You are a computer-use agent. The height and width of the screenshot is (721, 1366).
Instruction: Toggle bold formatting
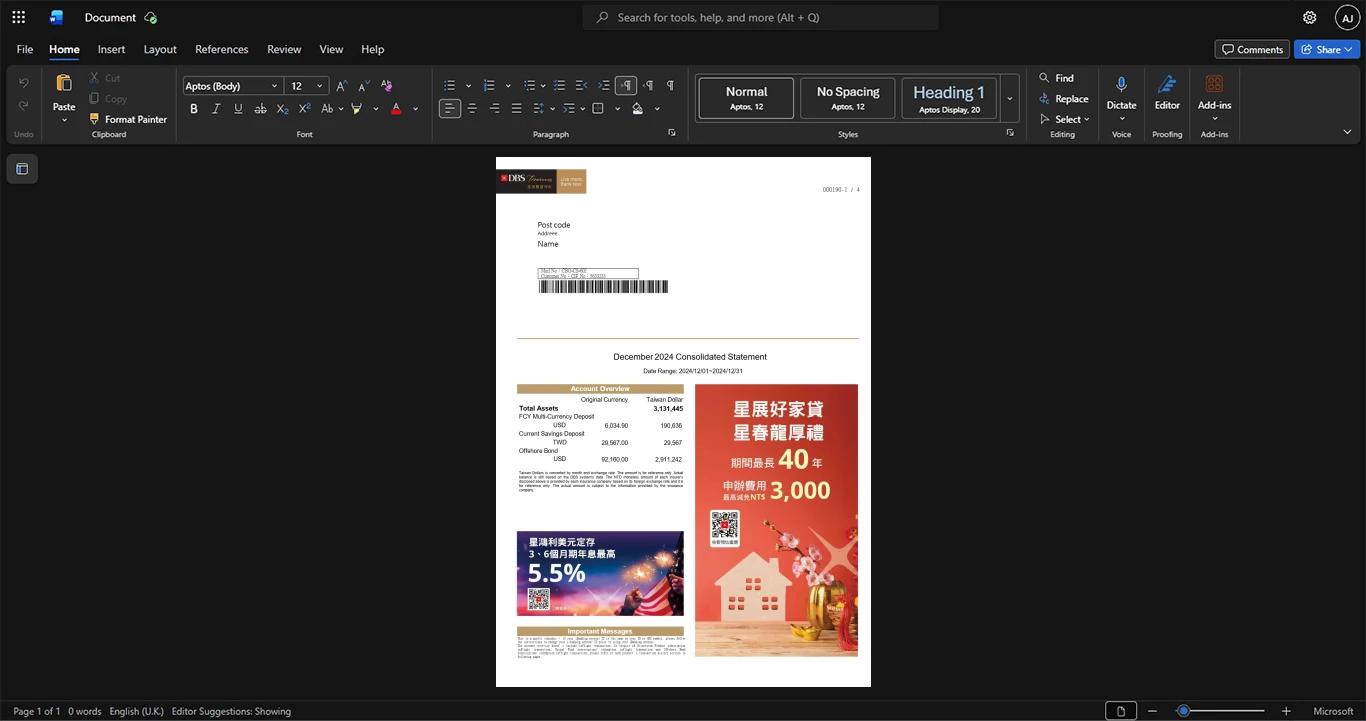194,108
